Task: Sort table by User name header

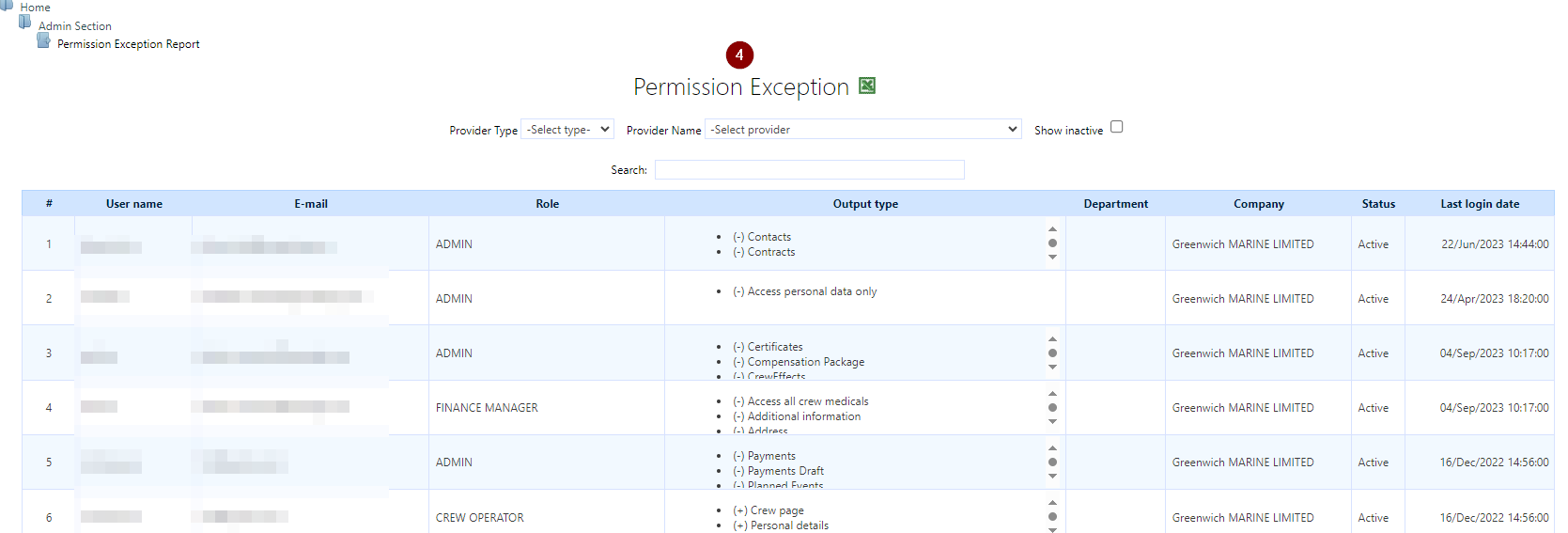Action: 134,204
